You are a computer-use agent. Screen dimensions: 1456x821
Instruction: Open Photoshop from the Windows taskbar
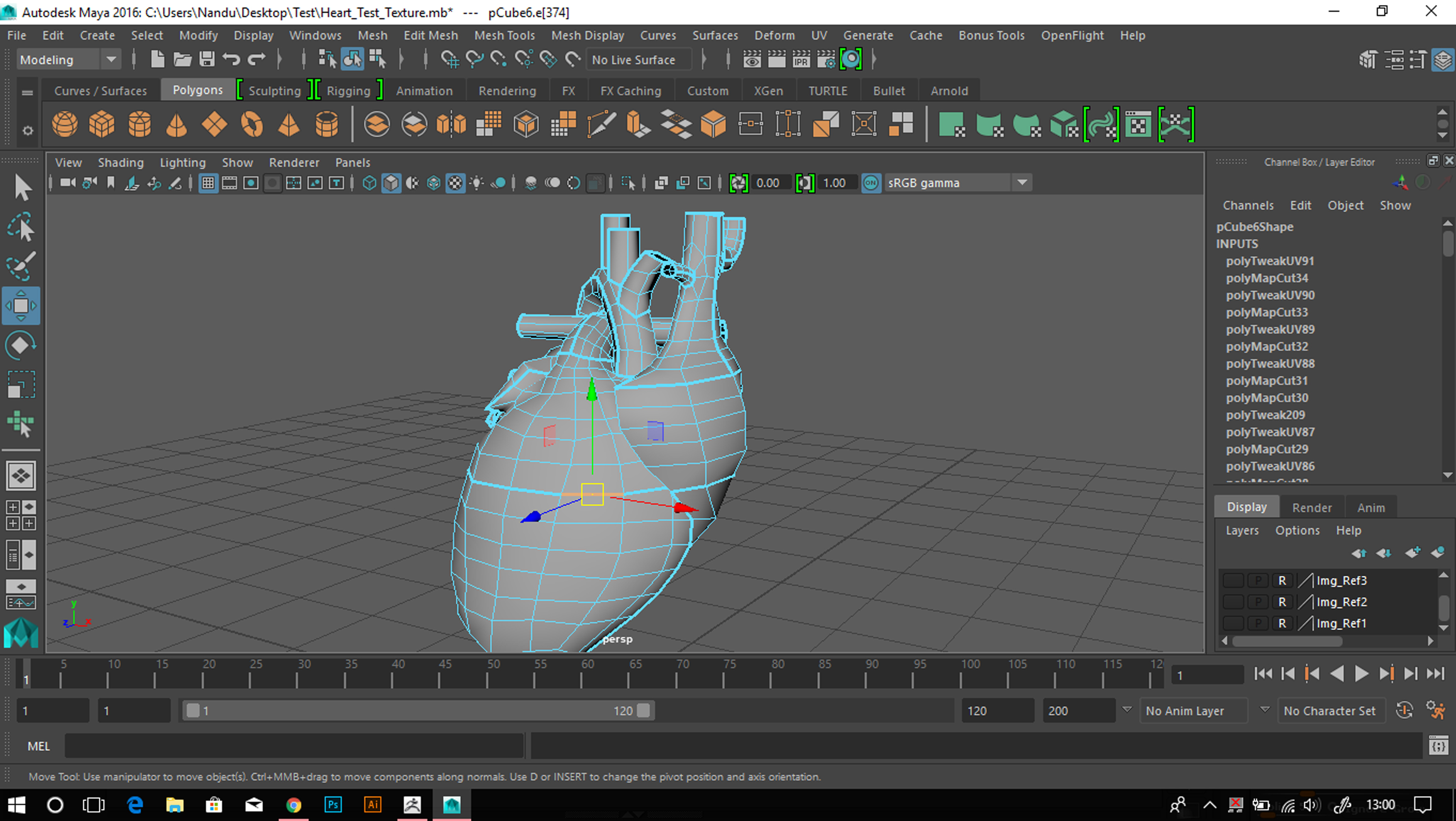click(x=333, y=805)
